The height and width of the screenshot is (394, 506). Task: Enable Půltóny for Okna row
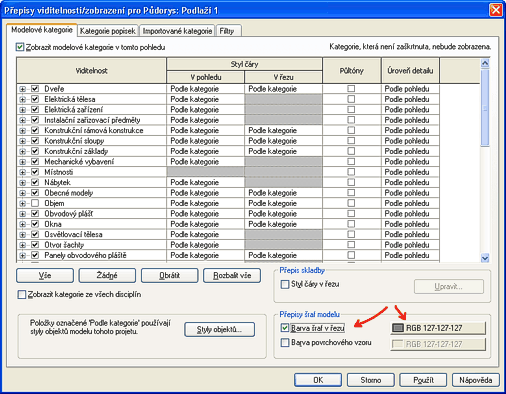tap(351, 224)
